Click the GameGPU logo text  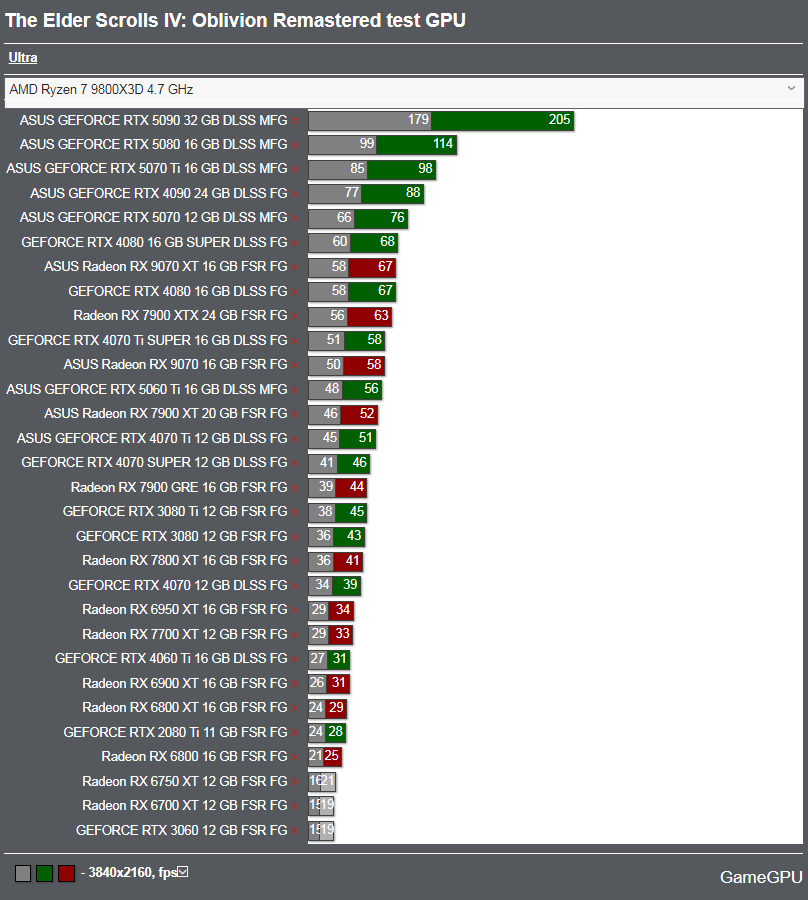pyautogui.click(x=761, y=877)
